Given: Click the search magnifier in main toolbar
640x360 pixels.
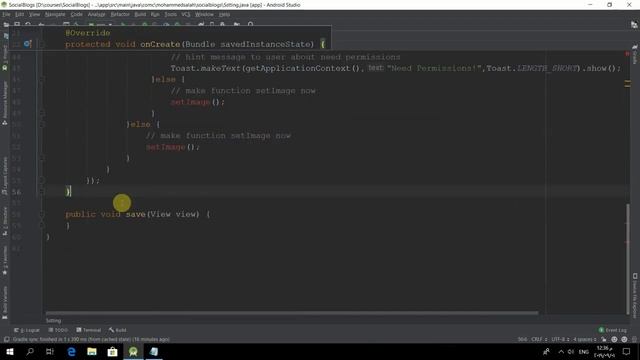Looking at the screenshot, I should tap(250, 25).
